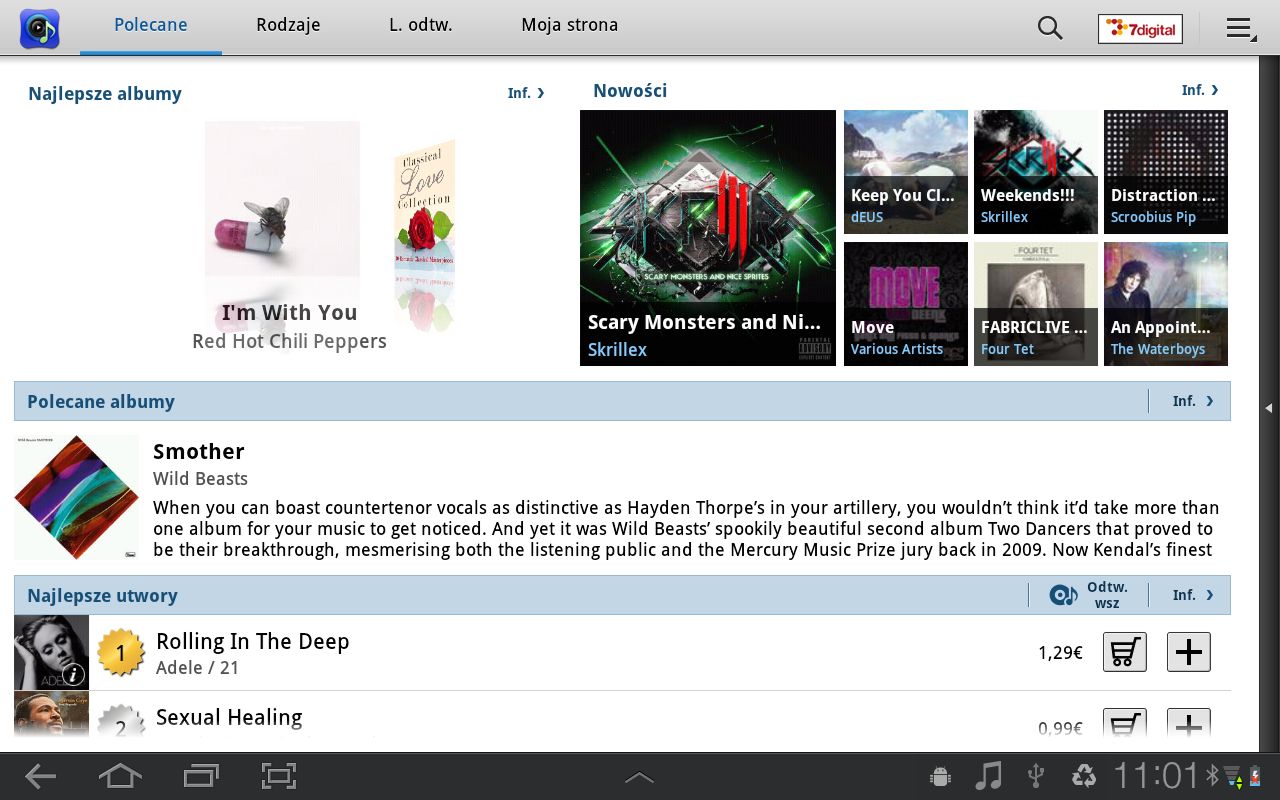Viewport: 1280px width, 800px height.
Task: Play all tracks with Odtw. wsz icon
Action: click(1088, 595)
